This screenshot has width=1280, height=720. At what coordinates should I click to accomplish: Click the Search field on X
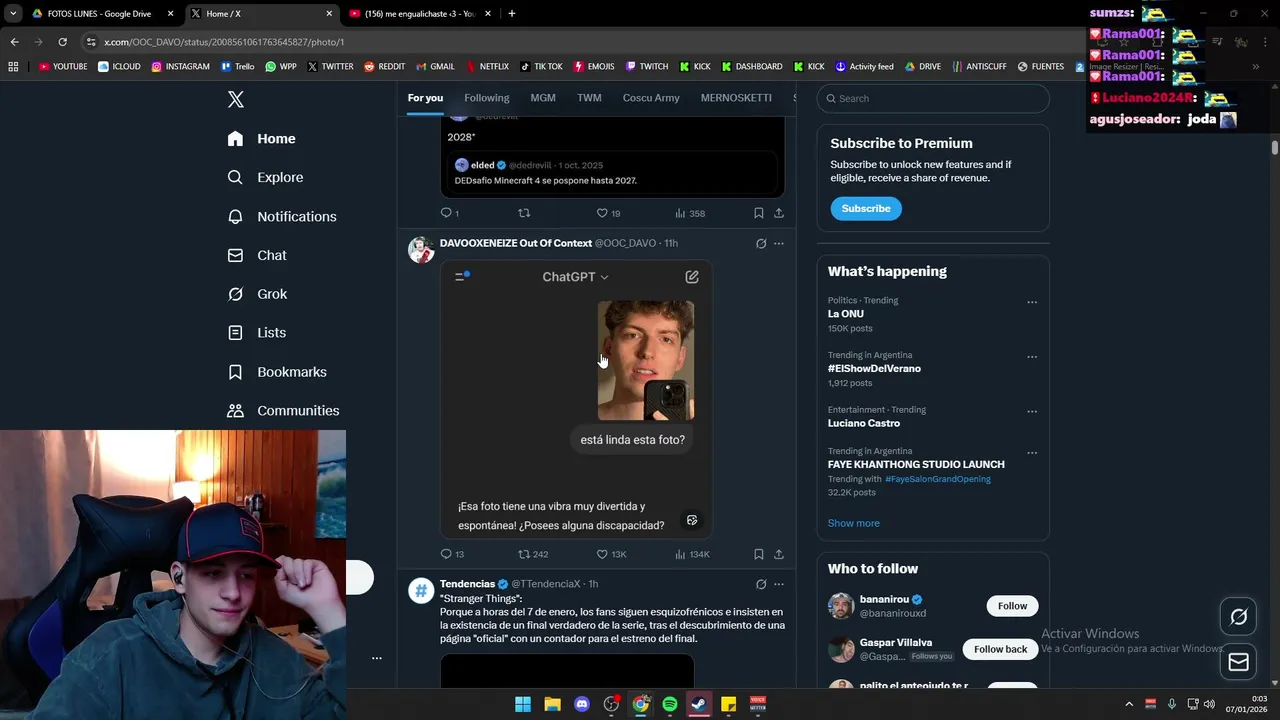click(933, 98)
